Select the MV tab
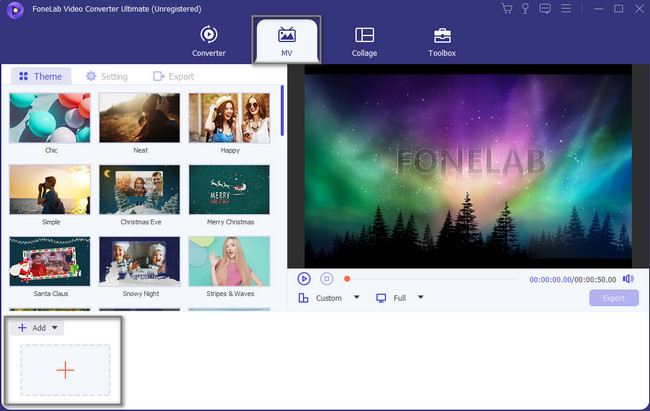The width and height of the screenshot is (650, 411). click(x=286, y=41)
